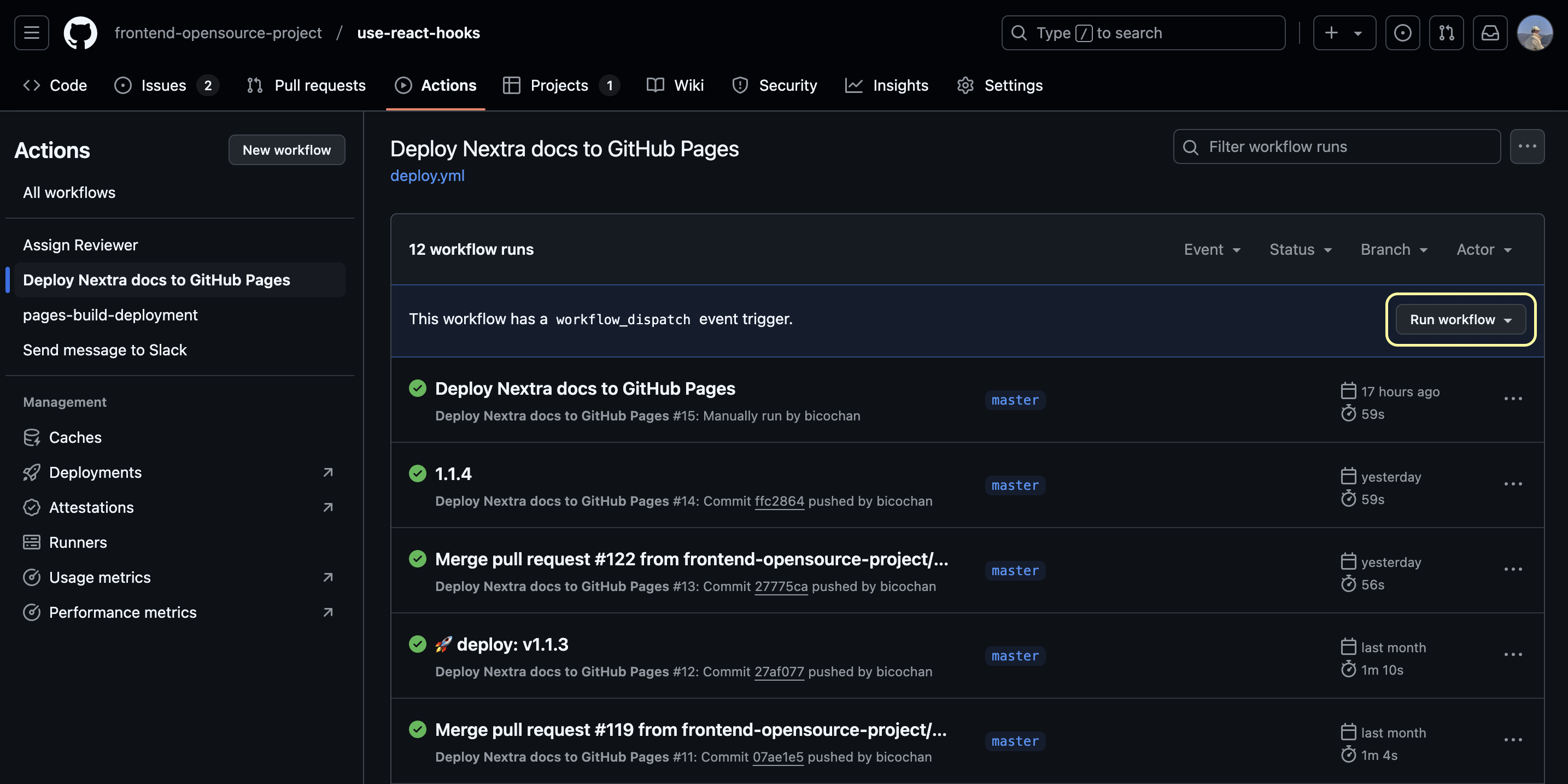
Task: Open the Caches management section
Action: (x=75, y=437)
